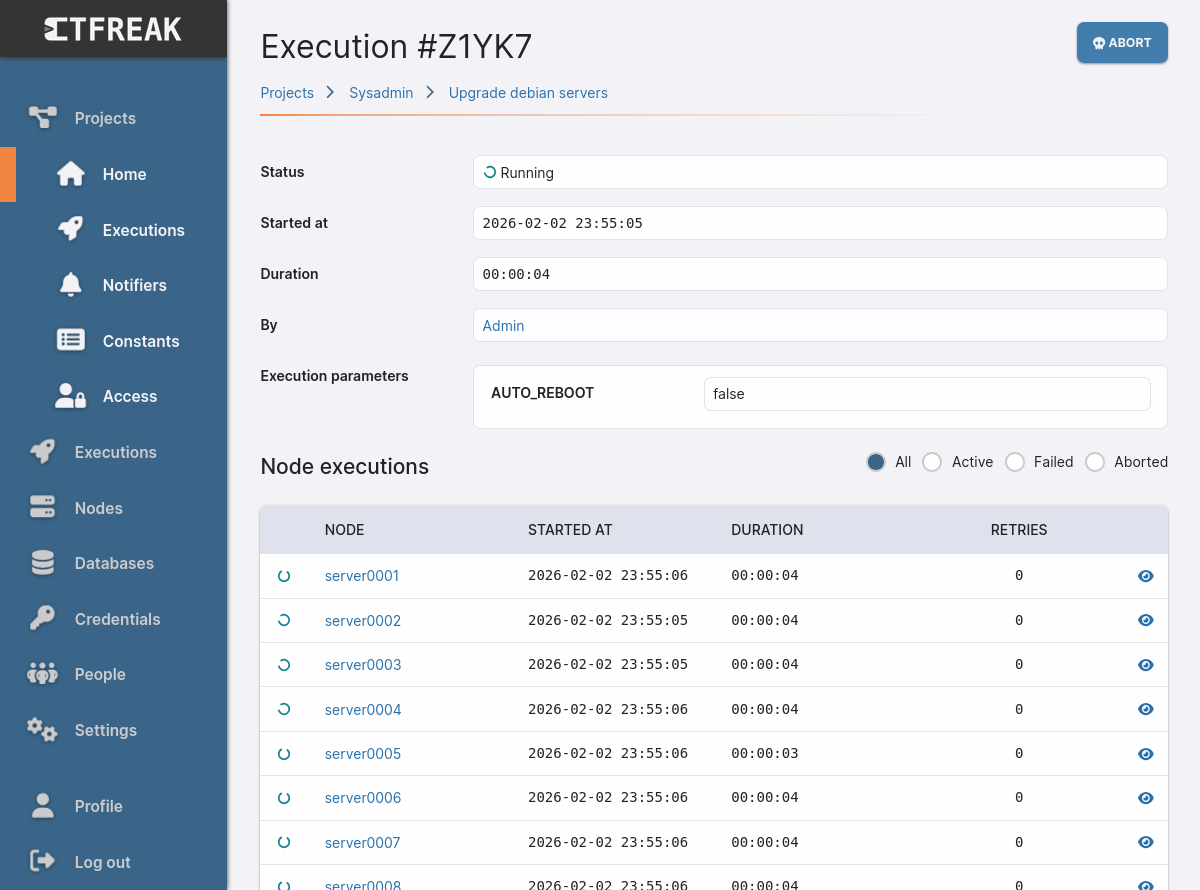Select the Credentials key icon
The height and width of the screenshot is (890, 1200).
pyautogui.click(x=42, y=618)
